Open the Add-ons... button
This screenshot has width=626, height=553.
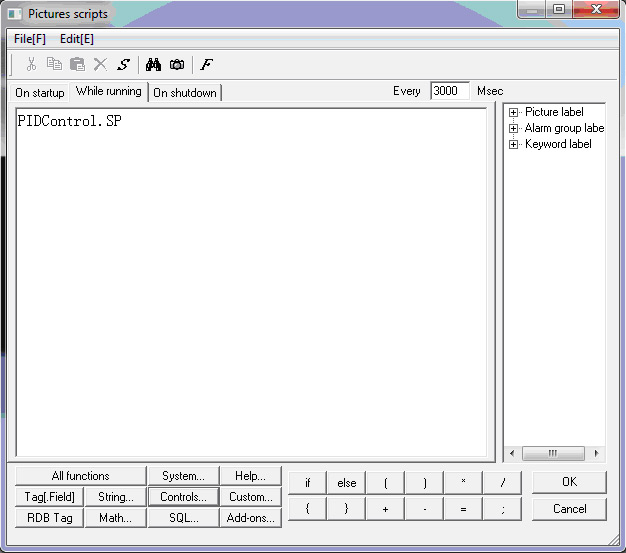tap(250, 518)
